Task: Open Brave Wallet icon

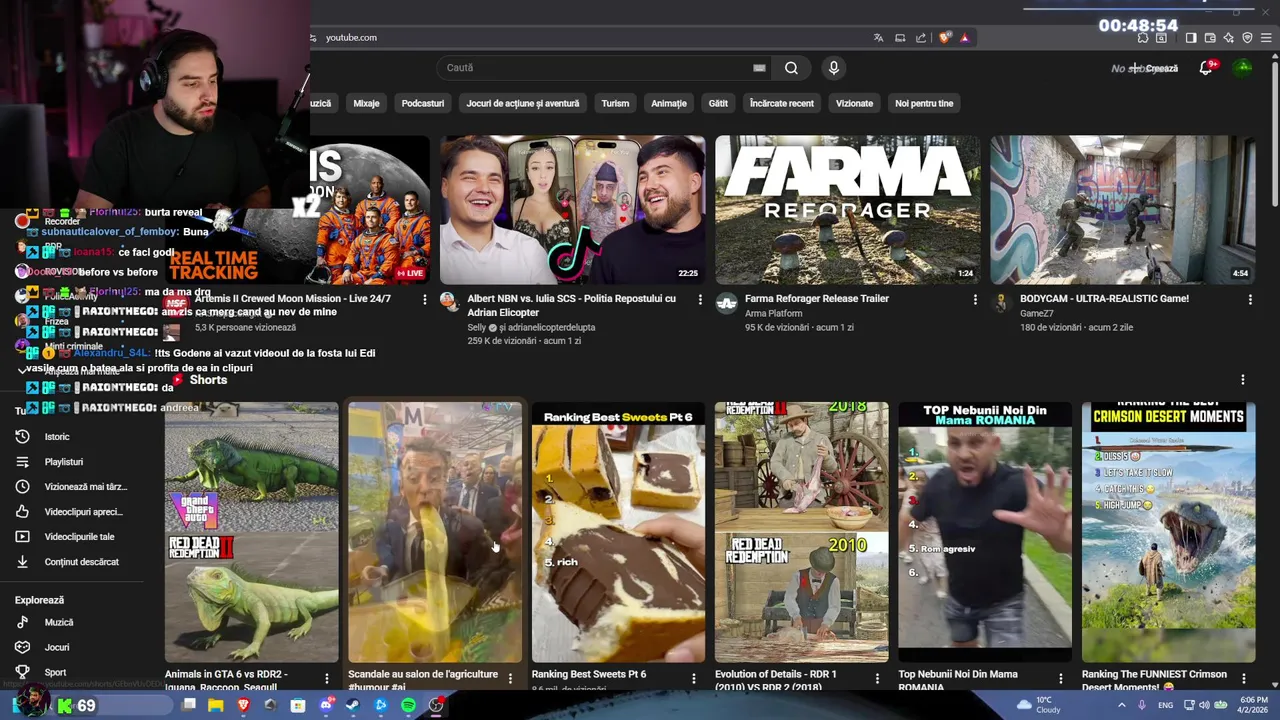Action: point(1210,38)
